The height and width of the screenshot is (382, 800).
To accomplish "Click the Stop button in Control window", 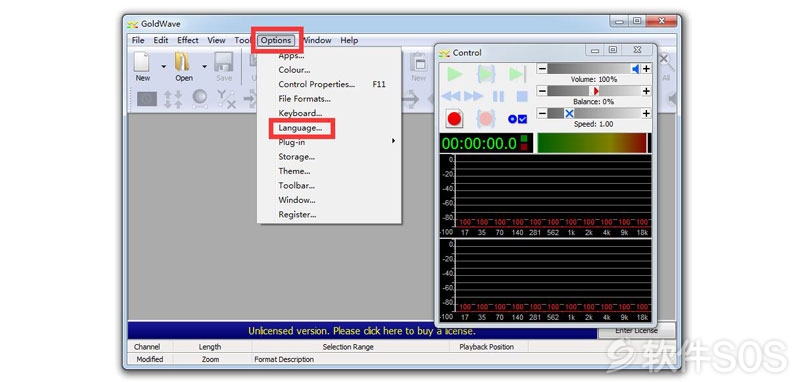I will (x=521, y=96).
